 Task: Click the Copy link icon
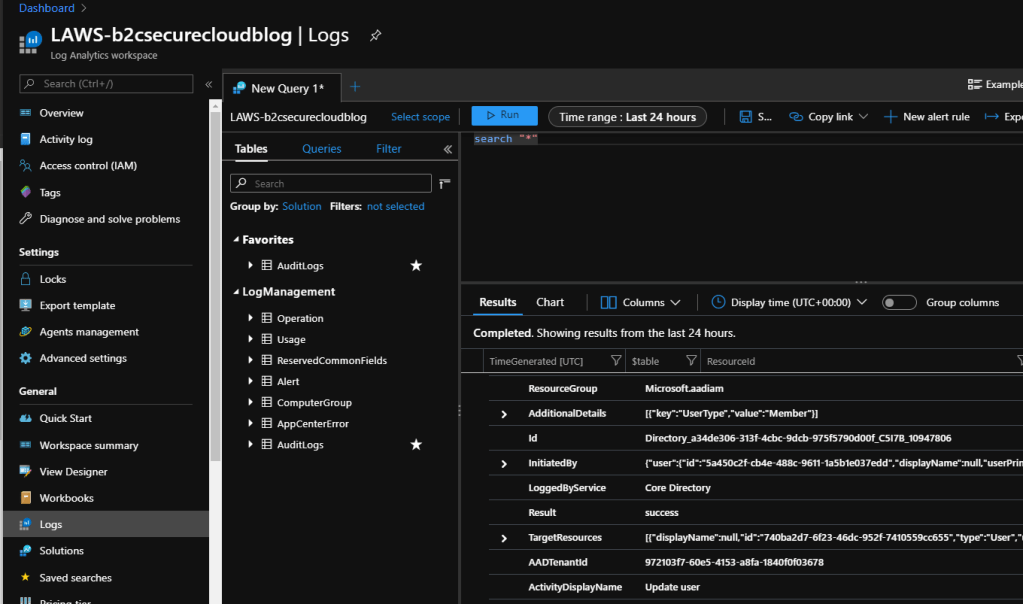(796, 117)
